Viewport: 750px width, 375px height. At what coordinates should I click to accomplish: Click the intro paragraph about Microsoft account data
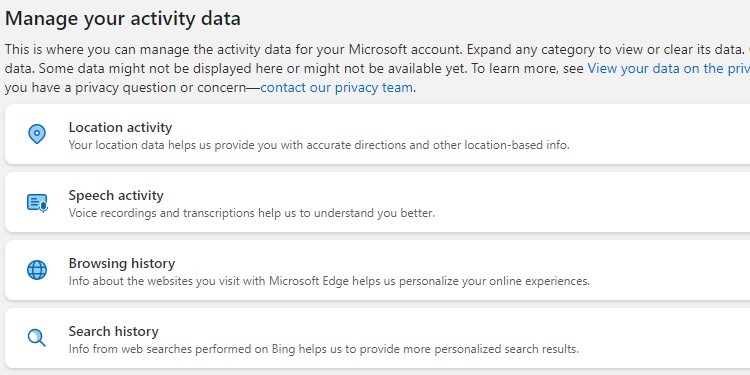(377, 68)
